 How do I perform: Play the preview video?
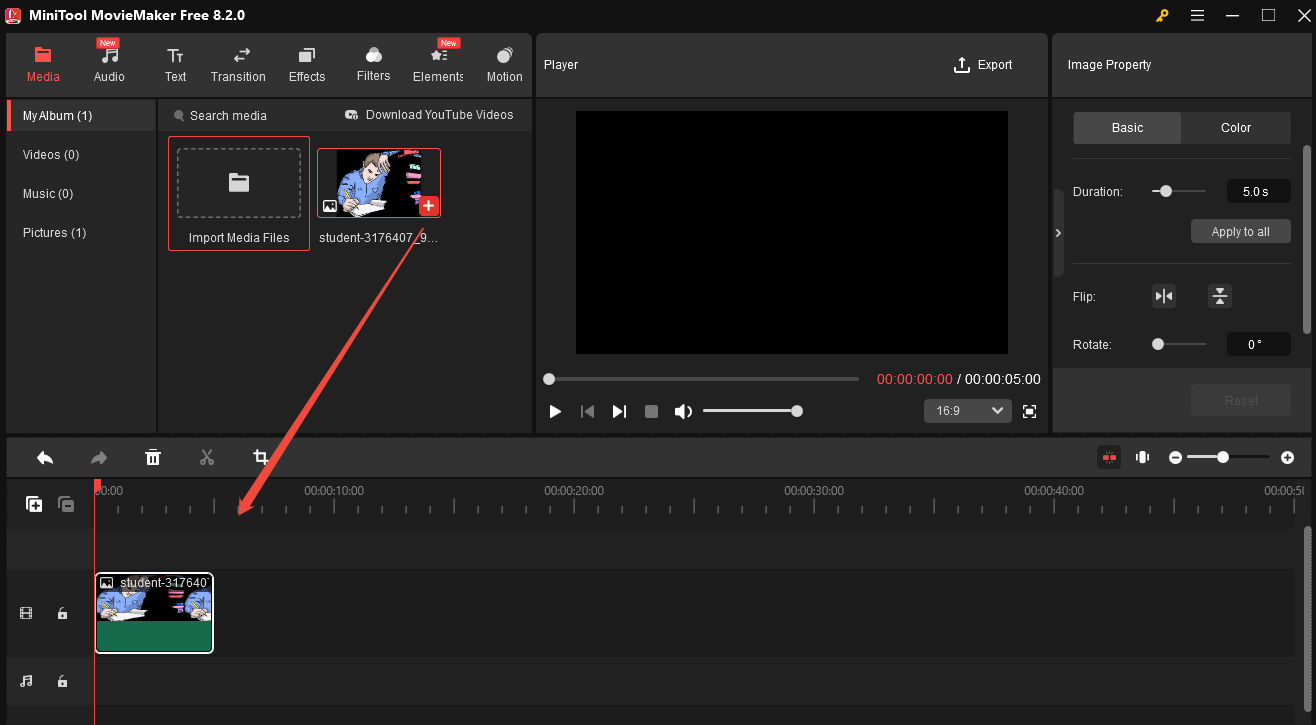click(555, 411)
